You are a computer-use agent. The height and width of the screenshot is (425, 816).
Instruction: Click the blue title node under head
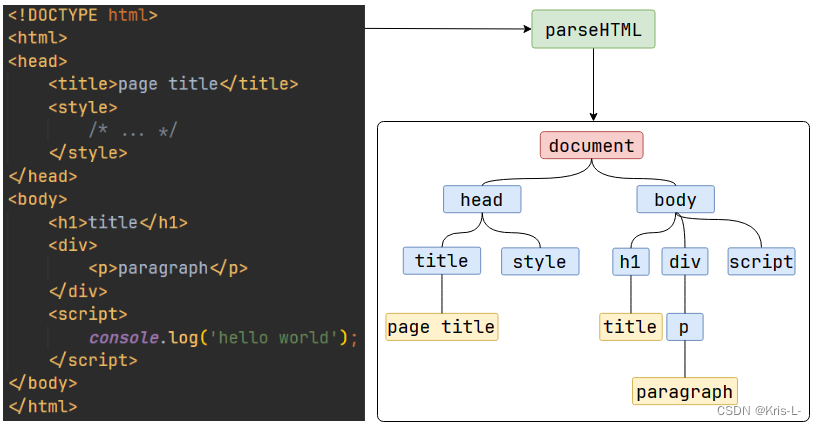tap(441, 261)
